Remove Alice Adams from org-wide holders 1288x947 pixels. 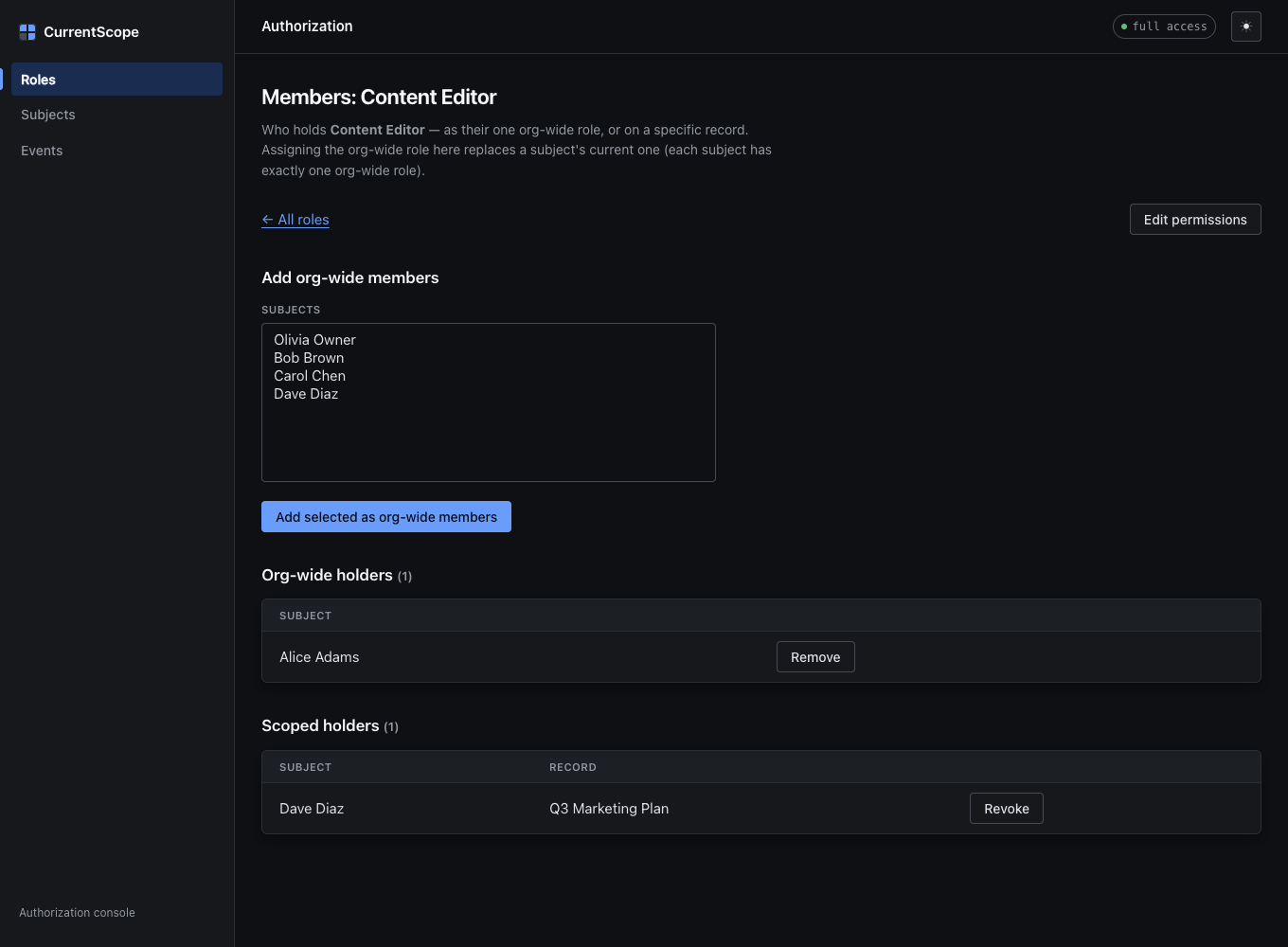pyautogui.click(x=815, y=657)
